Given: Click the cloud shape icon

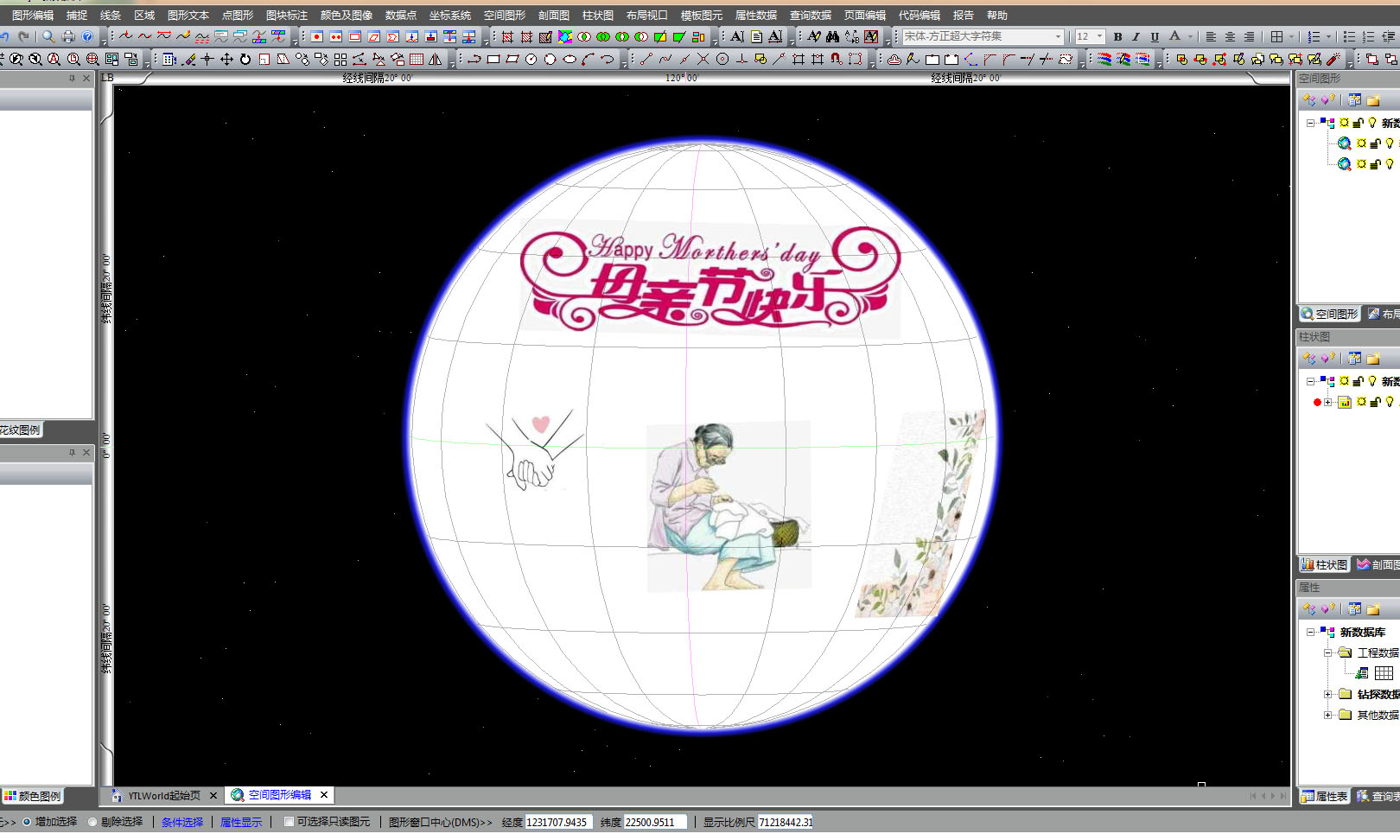Looking at the screenshot, I should pyautogui.click(x=894, y=59).
